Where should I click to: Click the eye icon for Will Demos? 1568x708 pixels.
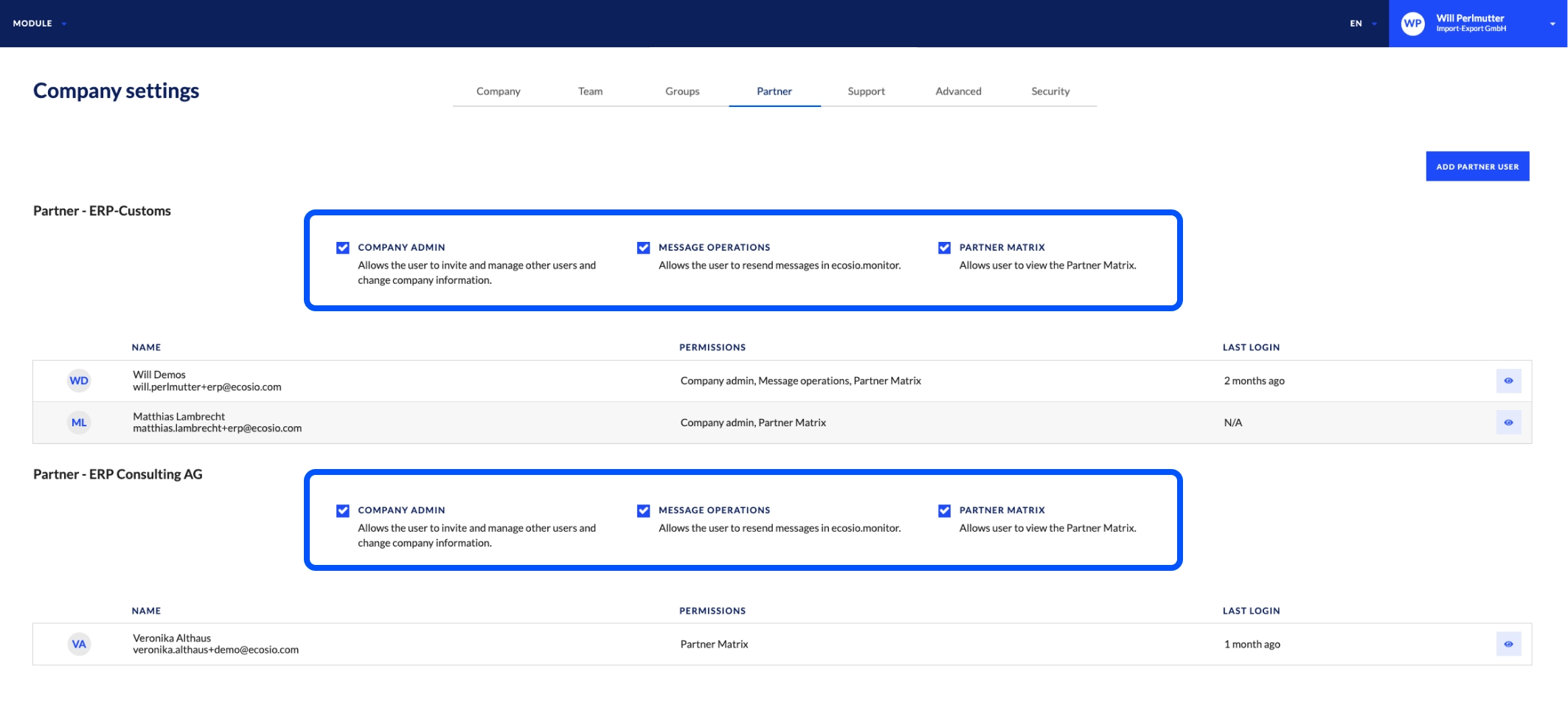click(1508, 381)
